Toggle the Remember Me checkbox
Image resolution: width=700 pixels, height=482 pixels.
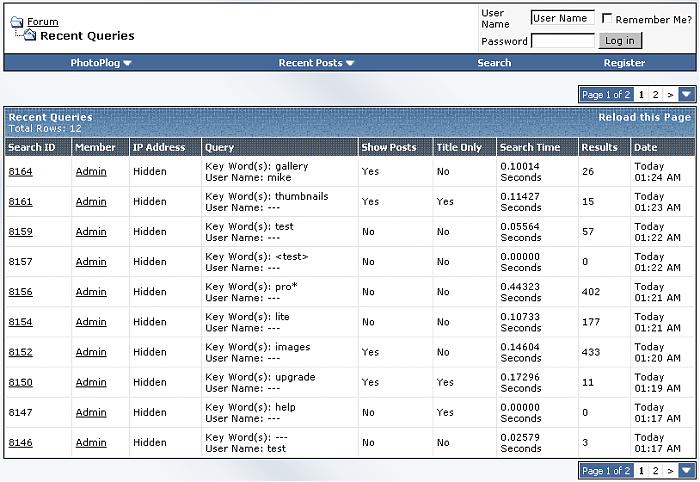[x=607, y=19]
